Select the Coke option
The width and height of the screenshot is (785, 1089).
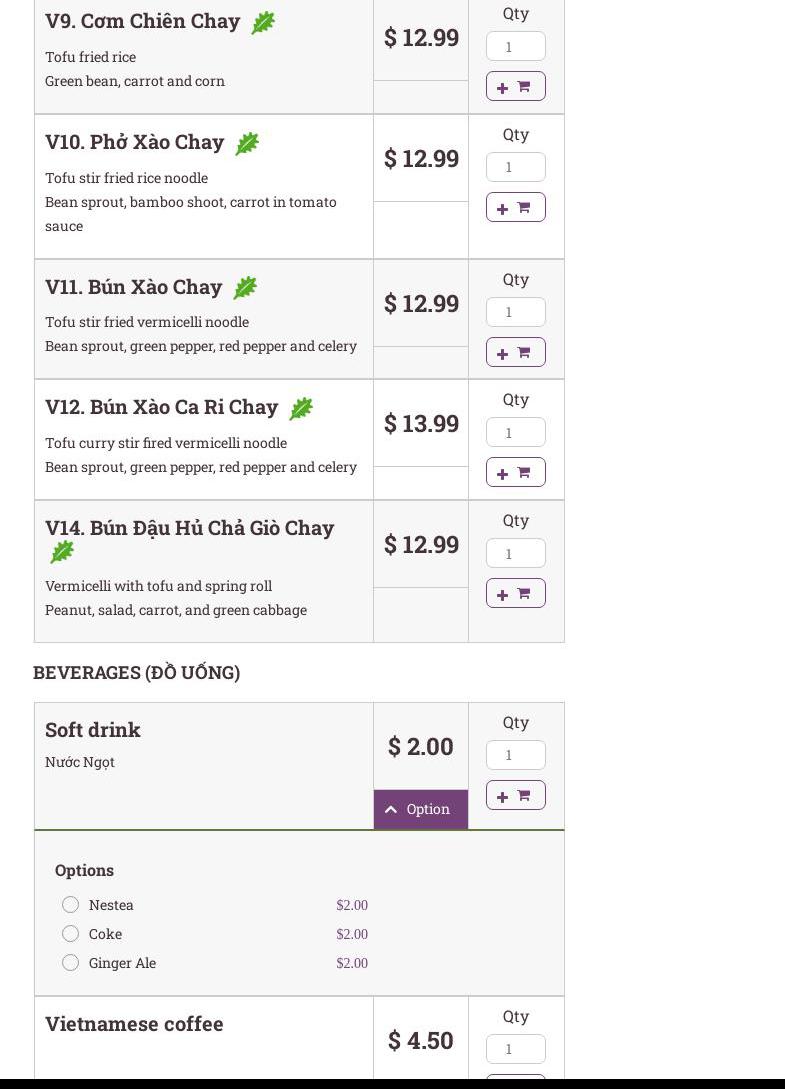(x=70, y=934)
